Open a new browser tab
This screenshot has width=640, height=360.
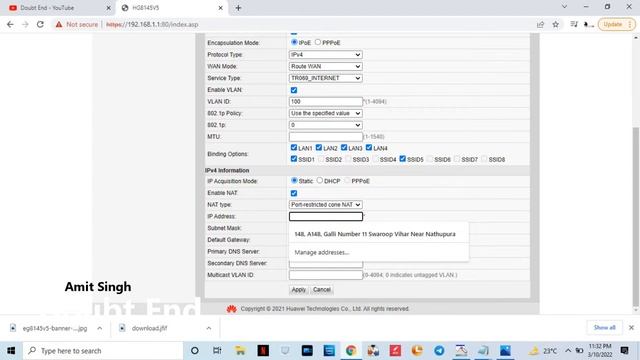(238, 8)
